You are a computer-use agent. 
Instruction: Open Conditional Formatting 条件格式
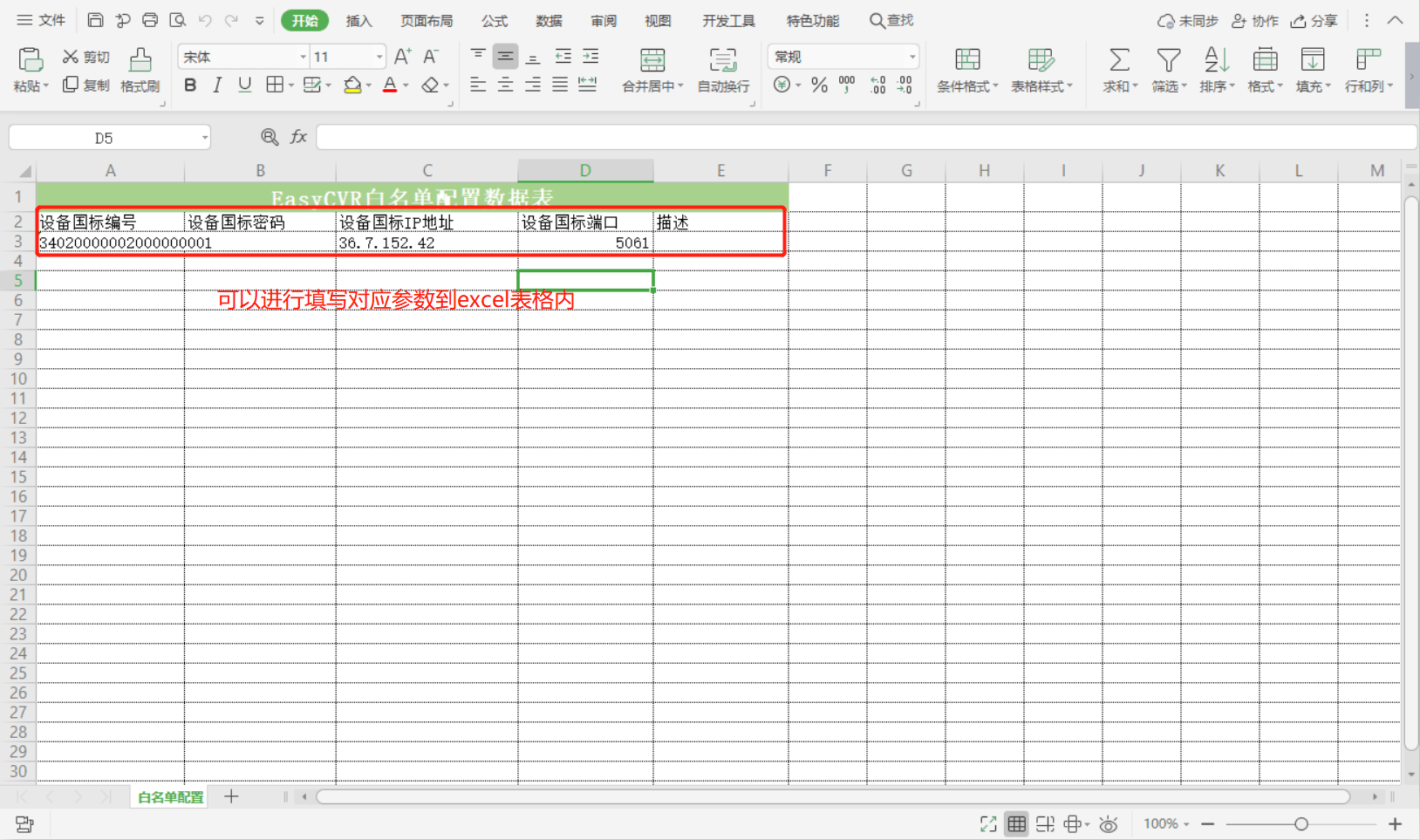967,70
